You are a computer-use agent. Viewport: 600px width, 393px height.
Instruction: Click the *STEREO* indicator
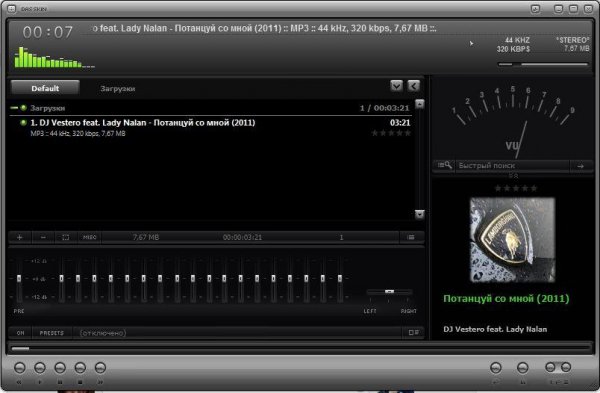coord(572,40)
